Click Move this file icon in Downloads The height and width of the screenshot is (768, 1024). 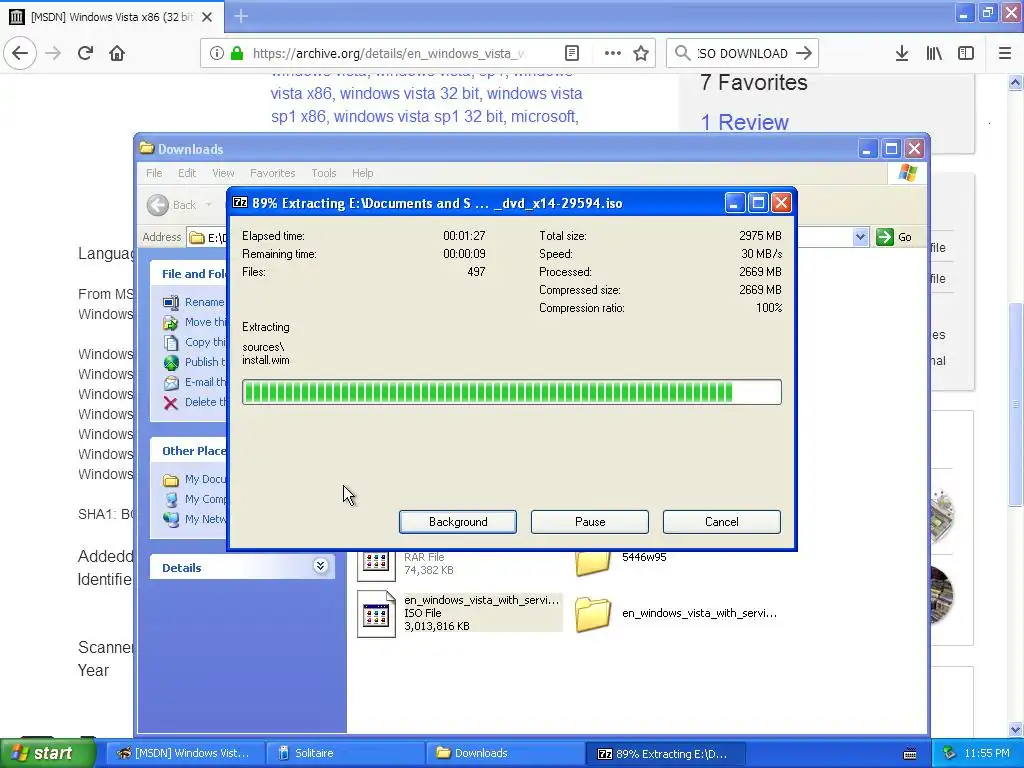pos(170,322)
